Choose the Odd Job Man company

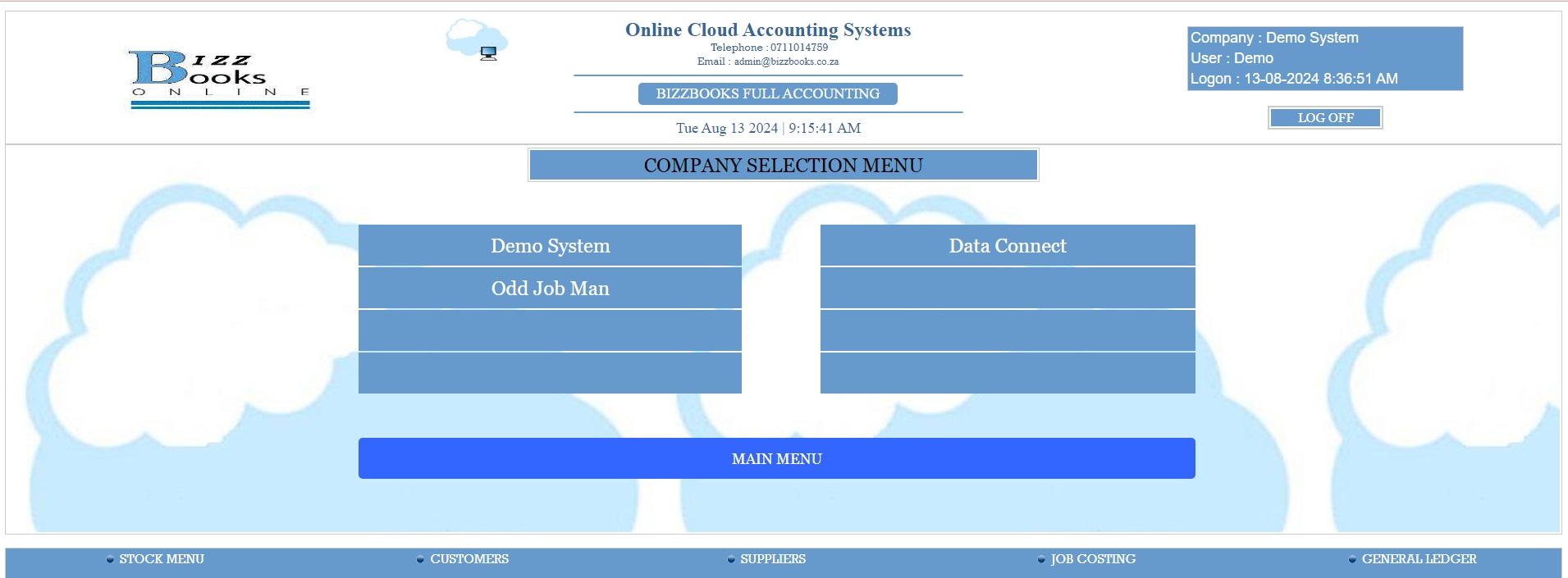coord(550,289)
